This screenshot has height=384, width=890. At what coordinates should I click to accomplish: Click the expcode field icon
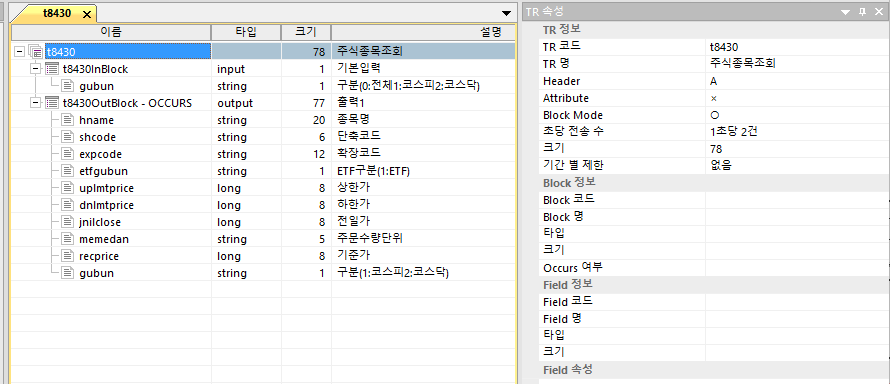point(68,154)
